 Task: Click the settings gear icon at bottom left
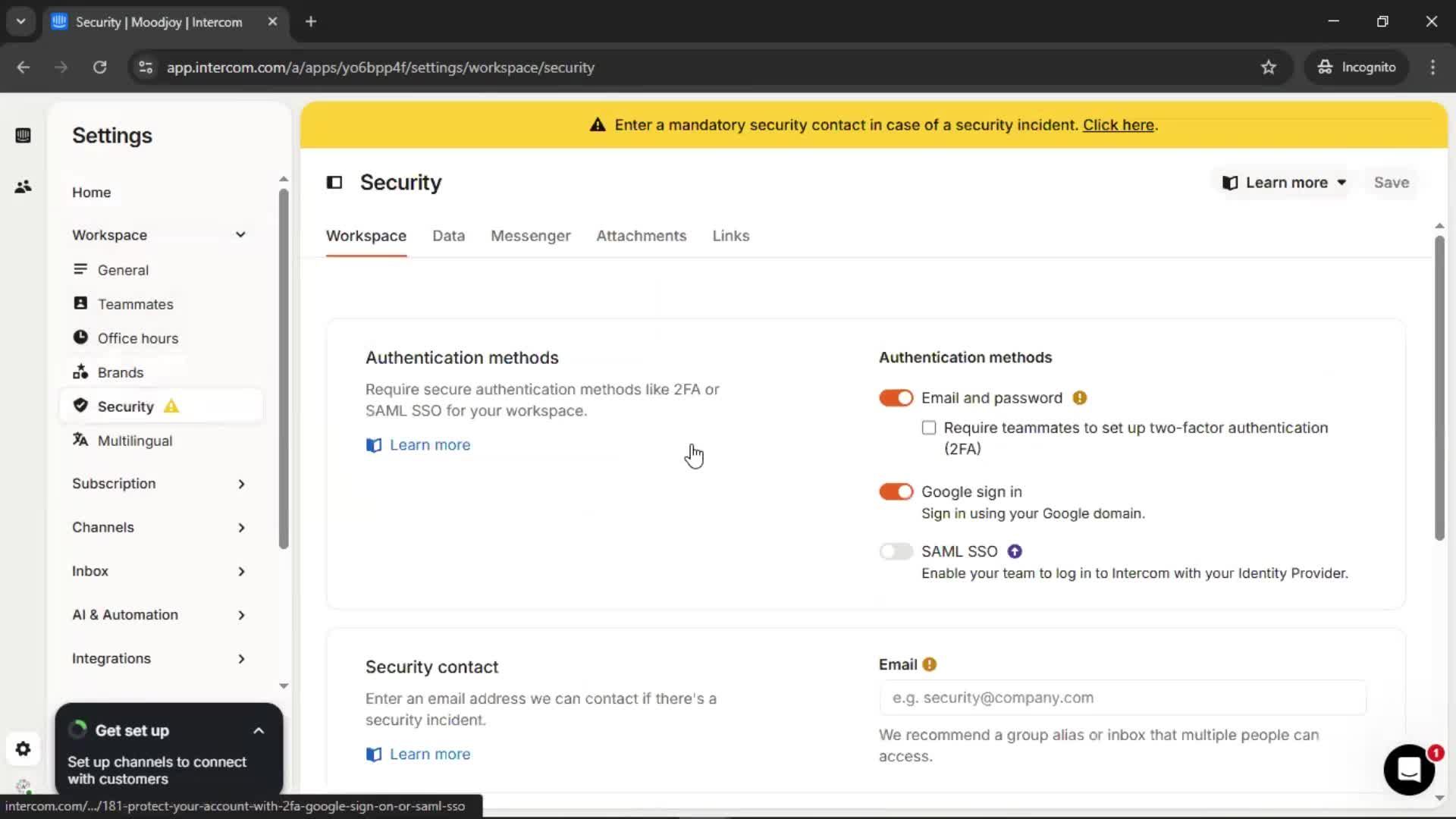coord(23,749)
